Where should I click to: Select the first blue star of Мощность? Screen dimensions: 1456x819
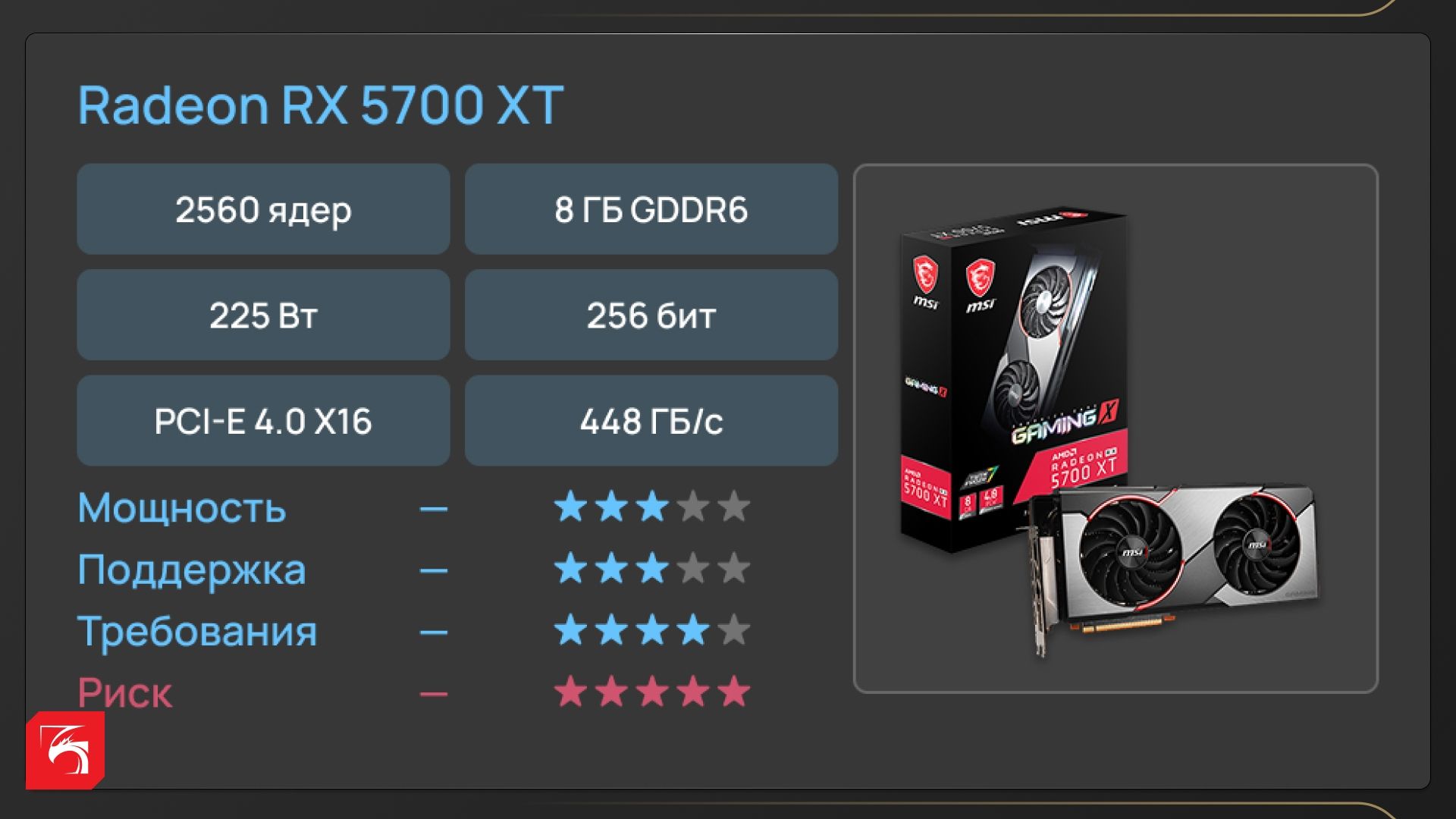[570, 507]
